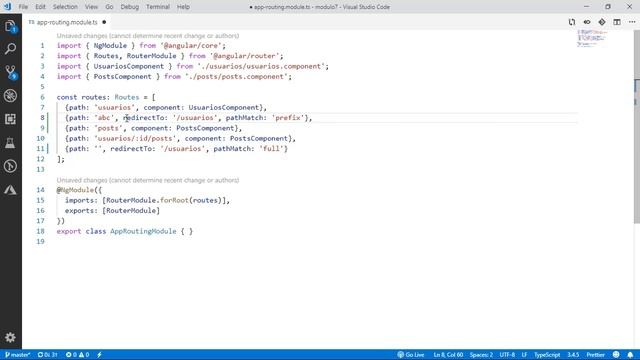Open the GitLens clock icon view
The image size is (640, 360).
click(10, 166)
